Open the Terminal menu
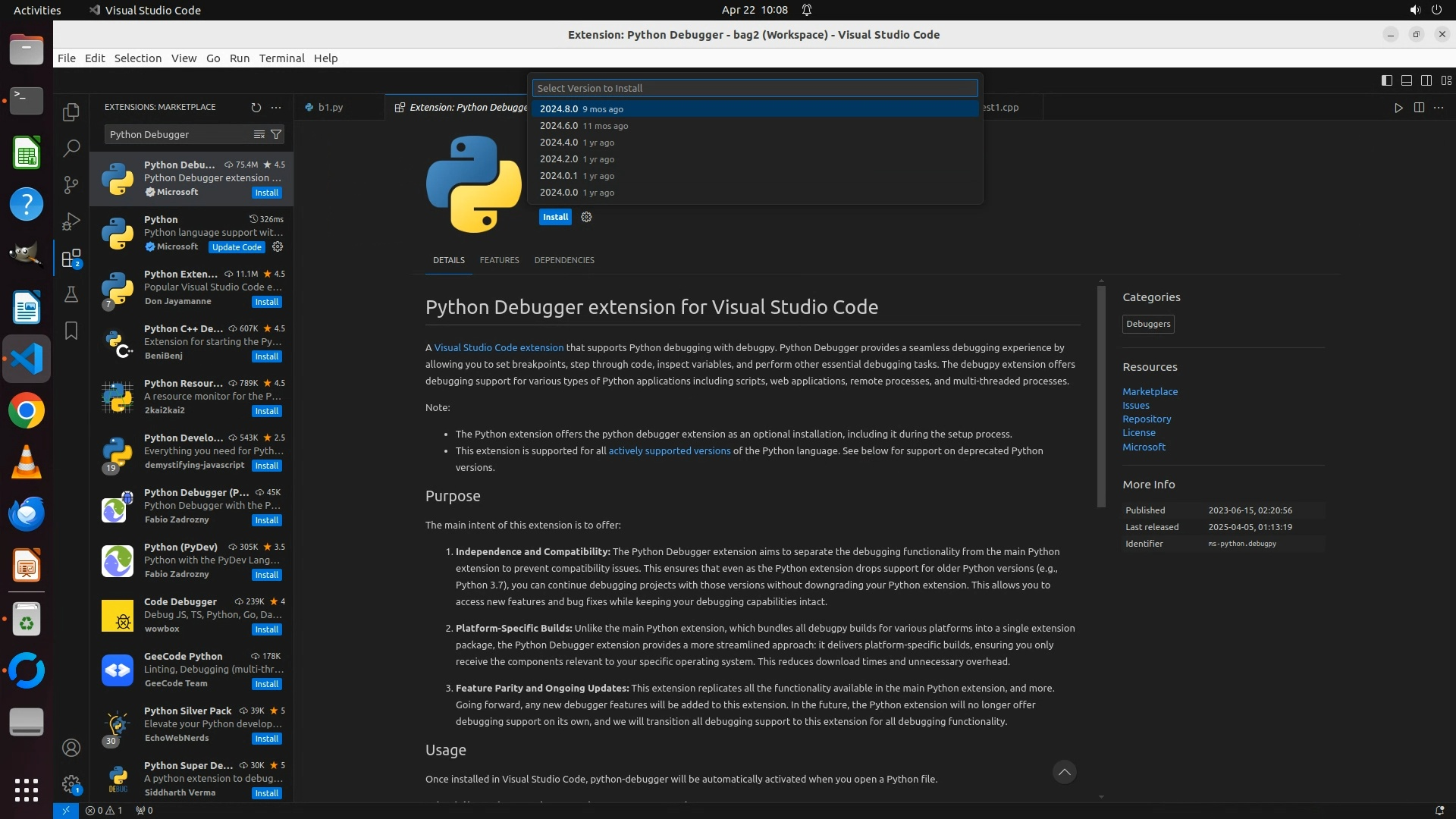 point(281,58)
